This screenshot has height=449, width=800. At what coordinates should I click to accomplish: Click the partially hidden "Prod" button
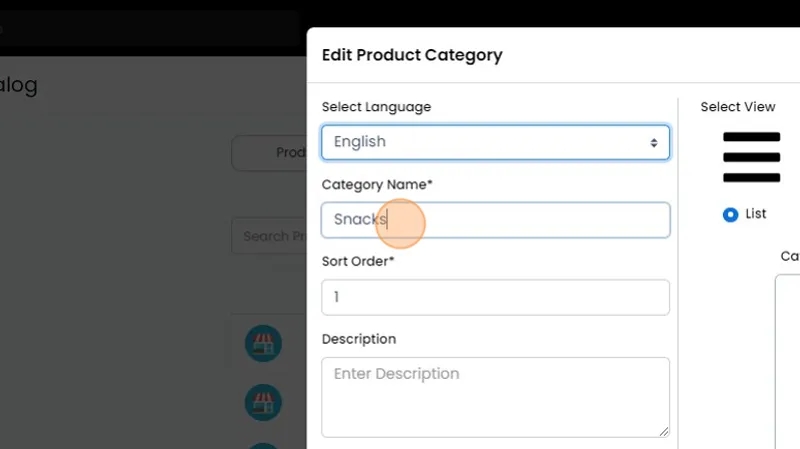[270, 153]
